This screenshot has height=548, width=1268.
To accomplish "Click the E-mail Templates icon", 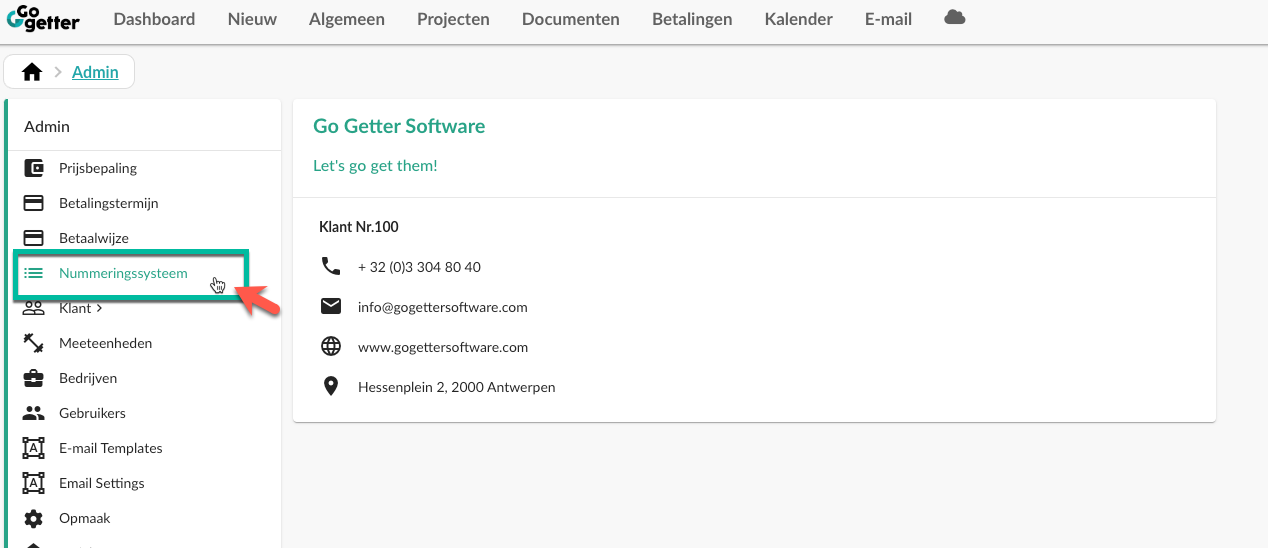I will pos(33,448).
